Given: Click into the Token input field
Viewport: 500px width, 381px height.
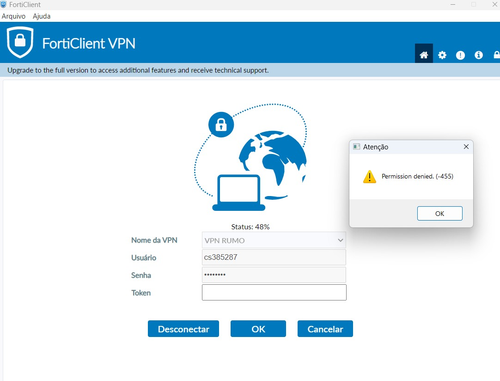Looking at the screenshot, I should 274,292.
